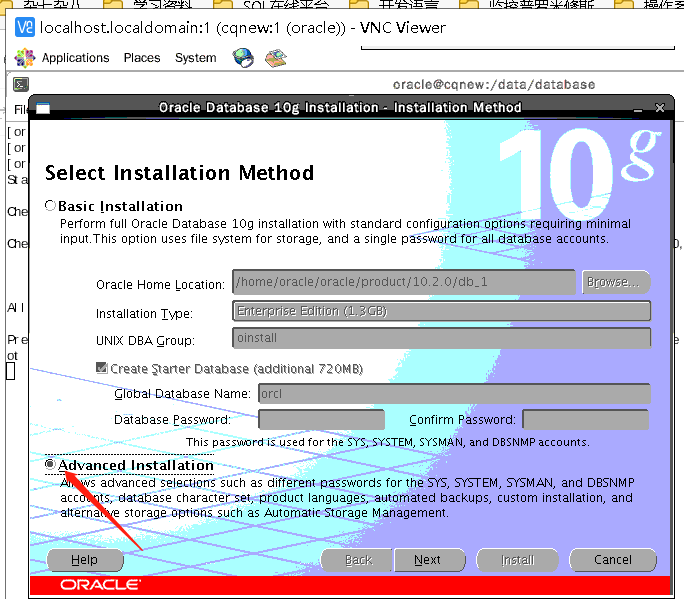684x599 pixels.
Task: Click the Basic Installation label text
Action: [120, 206]
